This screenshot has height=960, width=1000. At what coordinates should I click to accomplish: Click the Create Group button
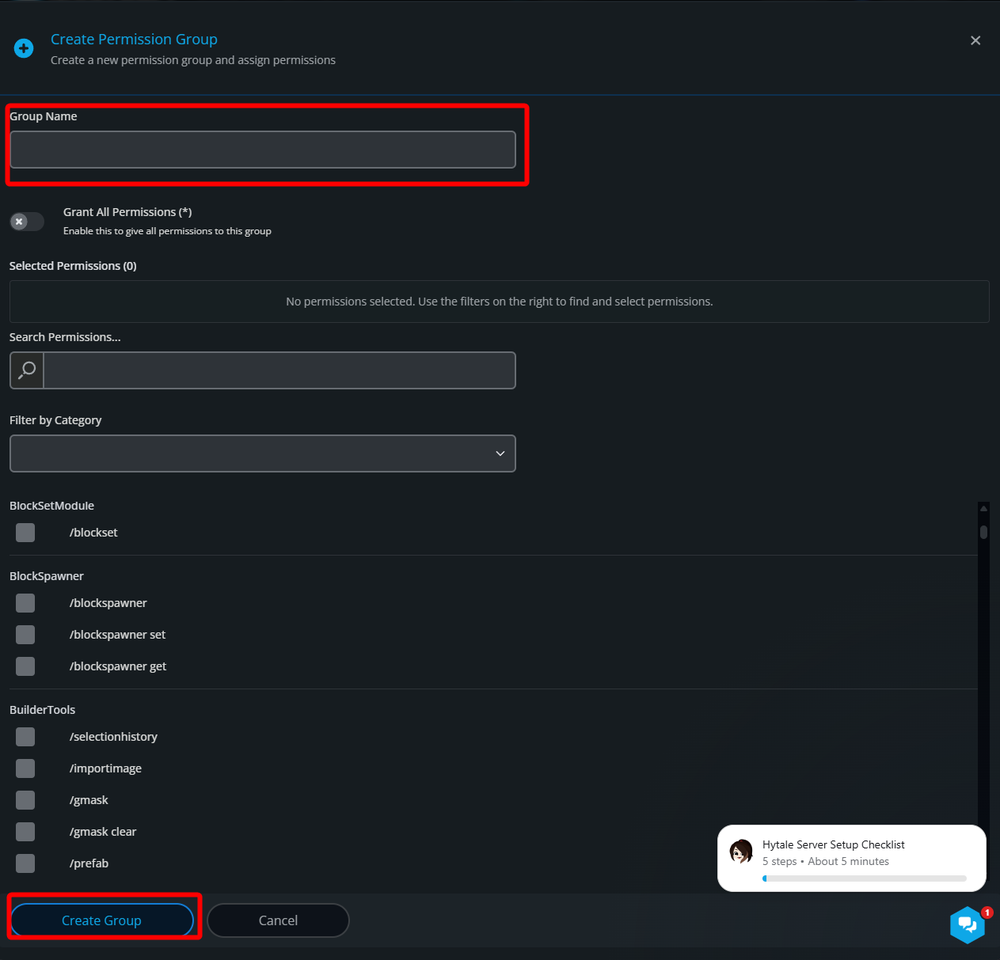101,920
